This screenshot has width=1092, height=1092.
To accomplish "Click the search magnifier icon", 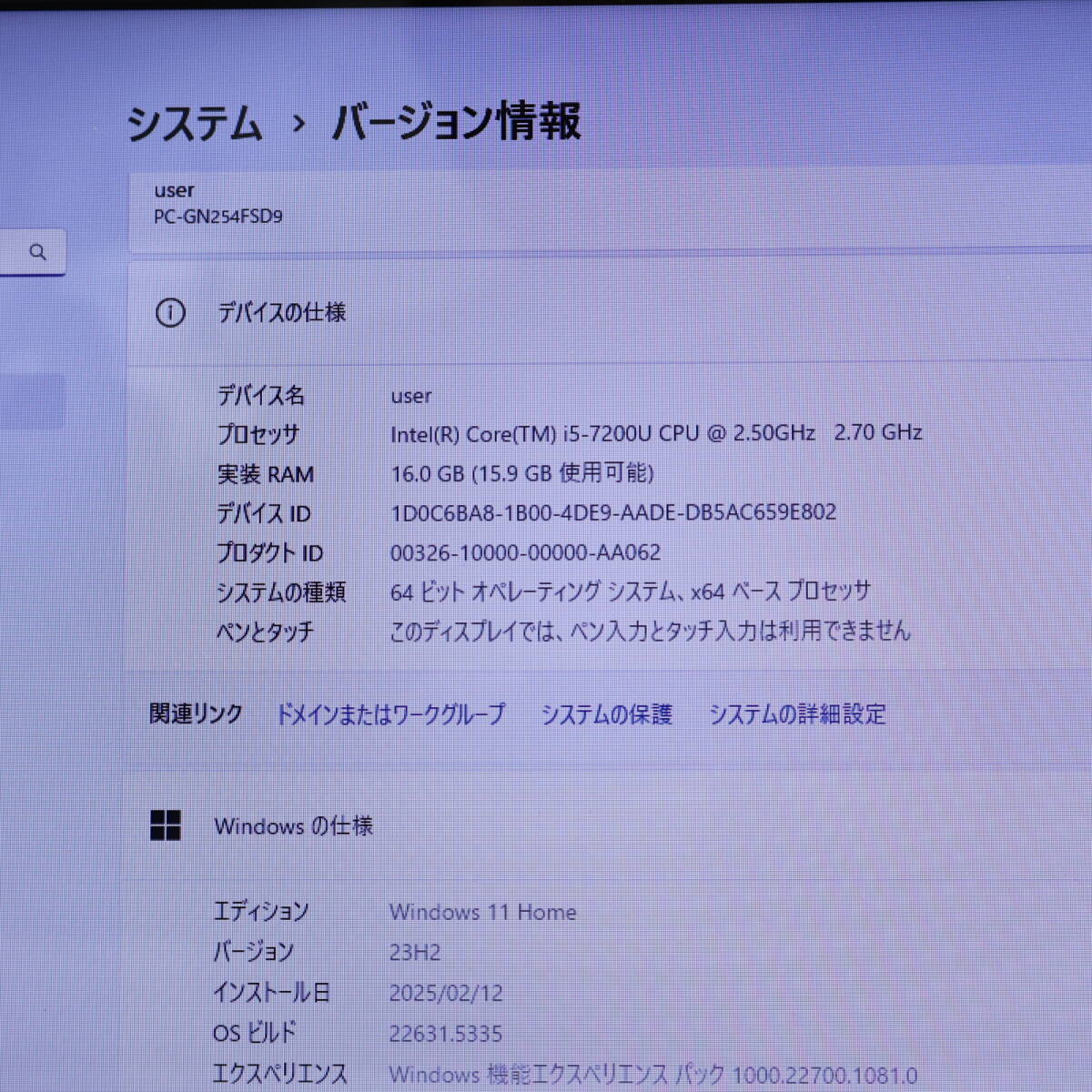I will (x=37, y=252).
